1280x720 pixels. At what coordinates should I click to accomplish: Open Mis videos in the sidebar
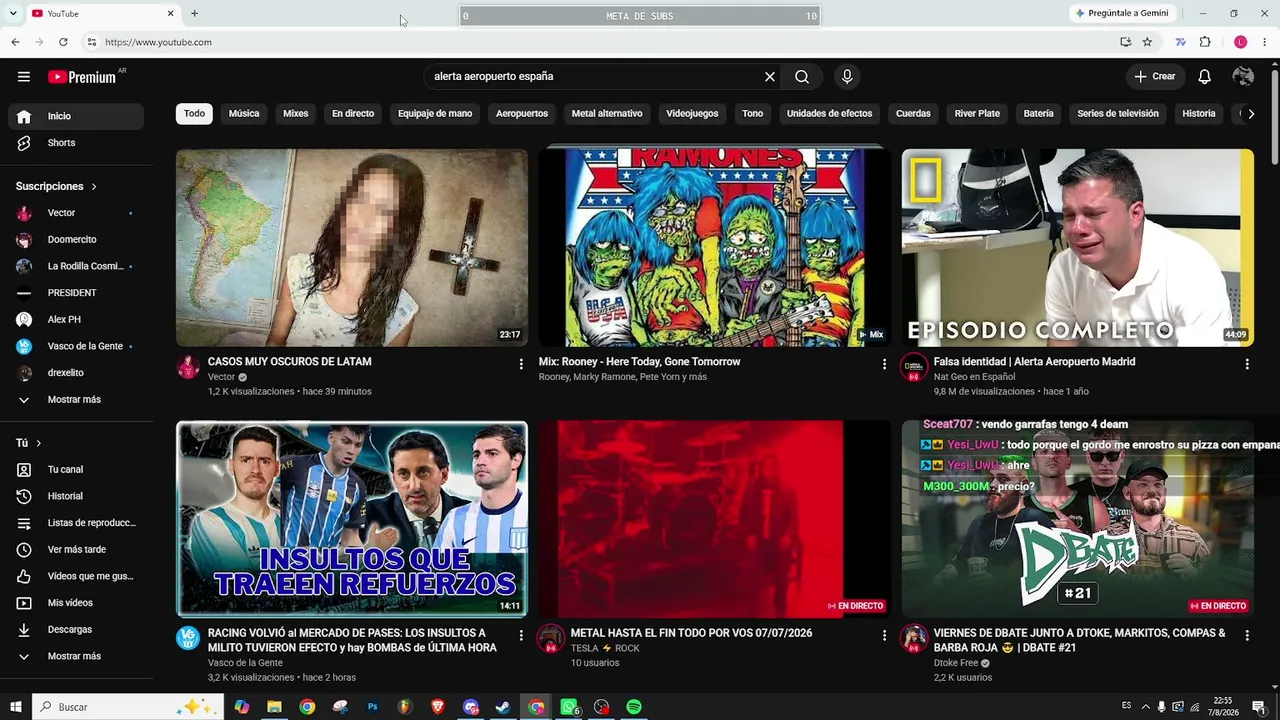(x=76, y=603)
